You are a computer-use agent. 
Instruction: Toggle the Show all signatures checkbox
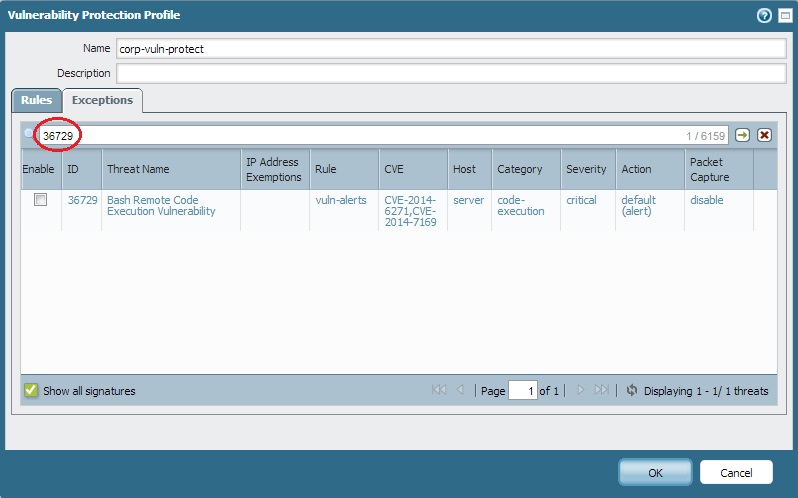(x=31, y=391)
